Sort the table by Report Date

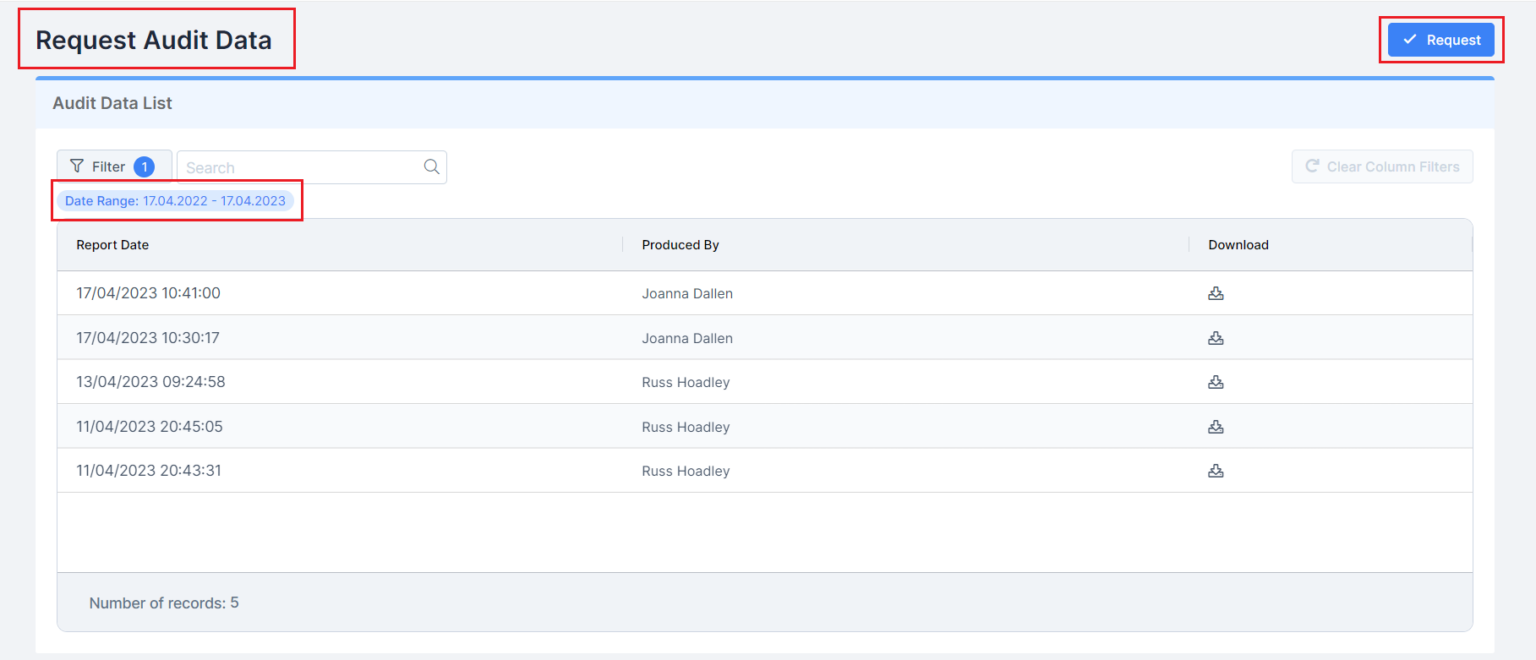click(x=112, y=244)
